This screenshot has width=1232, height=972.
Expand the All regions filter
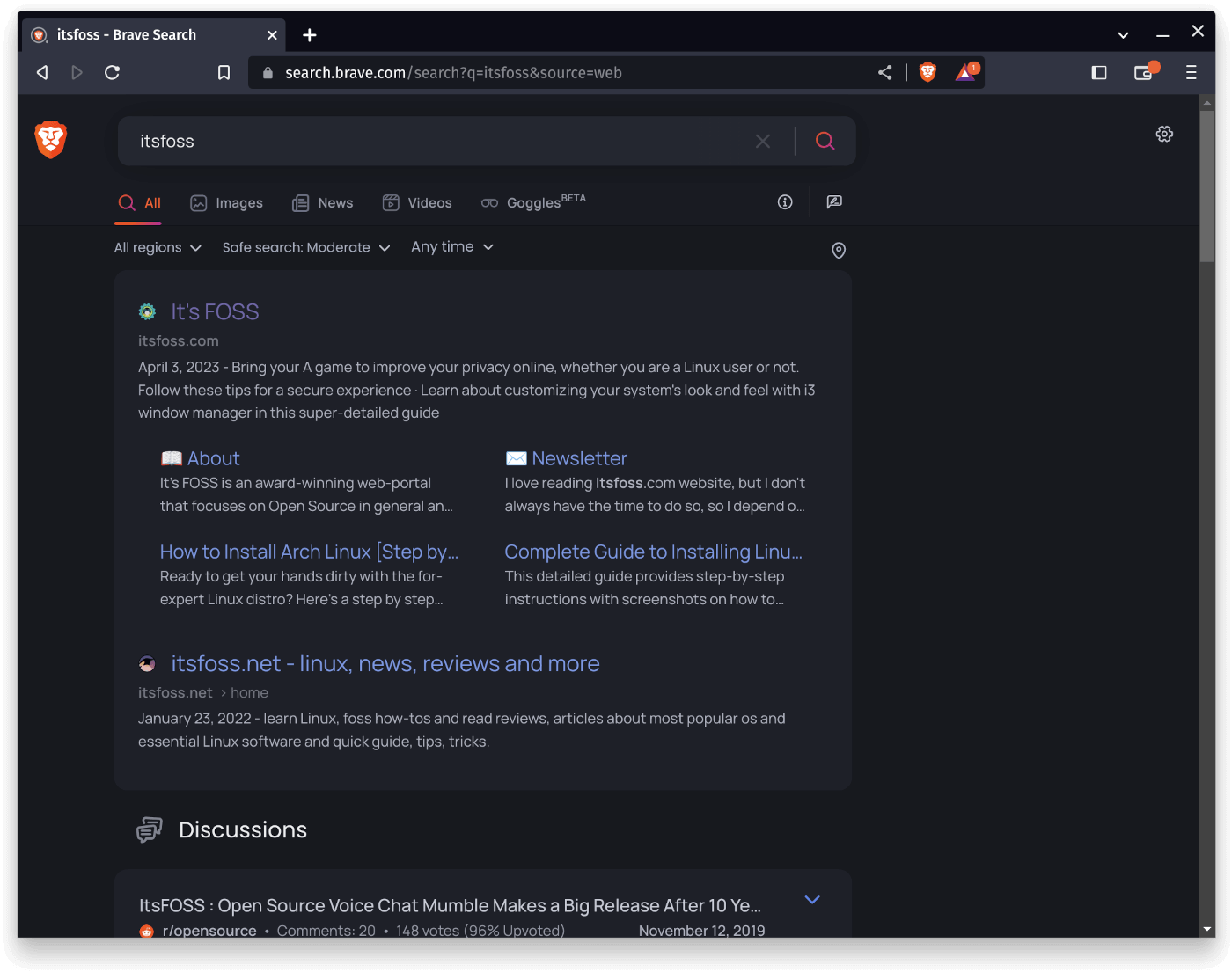pyautogui.click(x=157, y=247)
